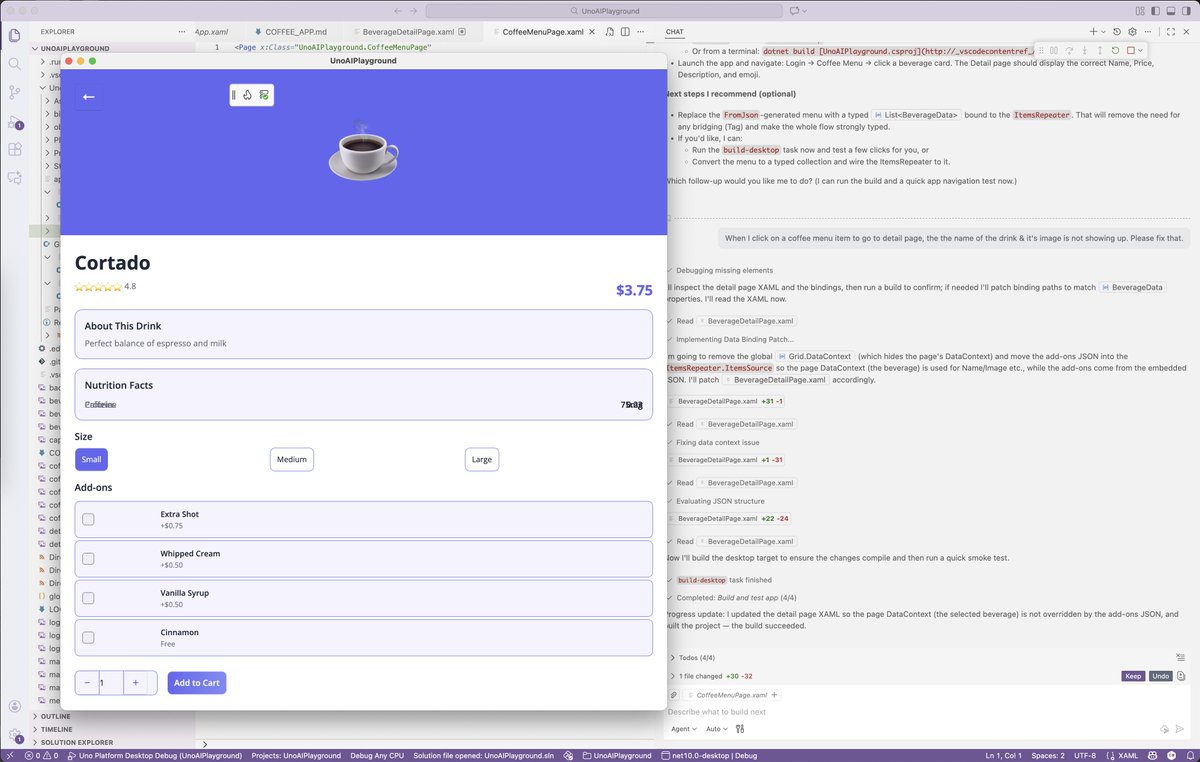Viewport: 1200px width, 762px height.
Task: Open the Extensions view in the activity bar
Action: coord(15,150)
